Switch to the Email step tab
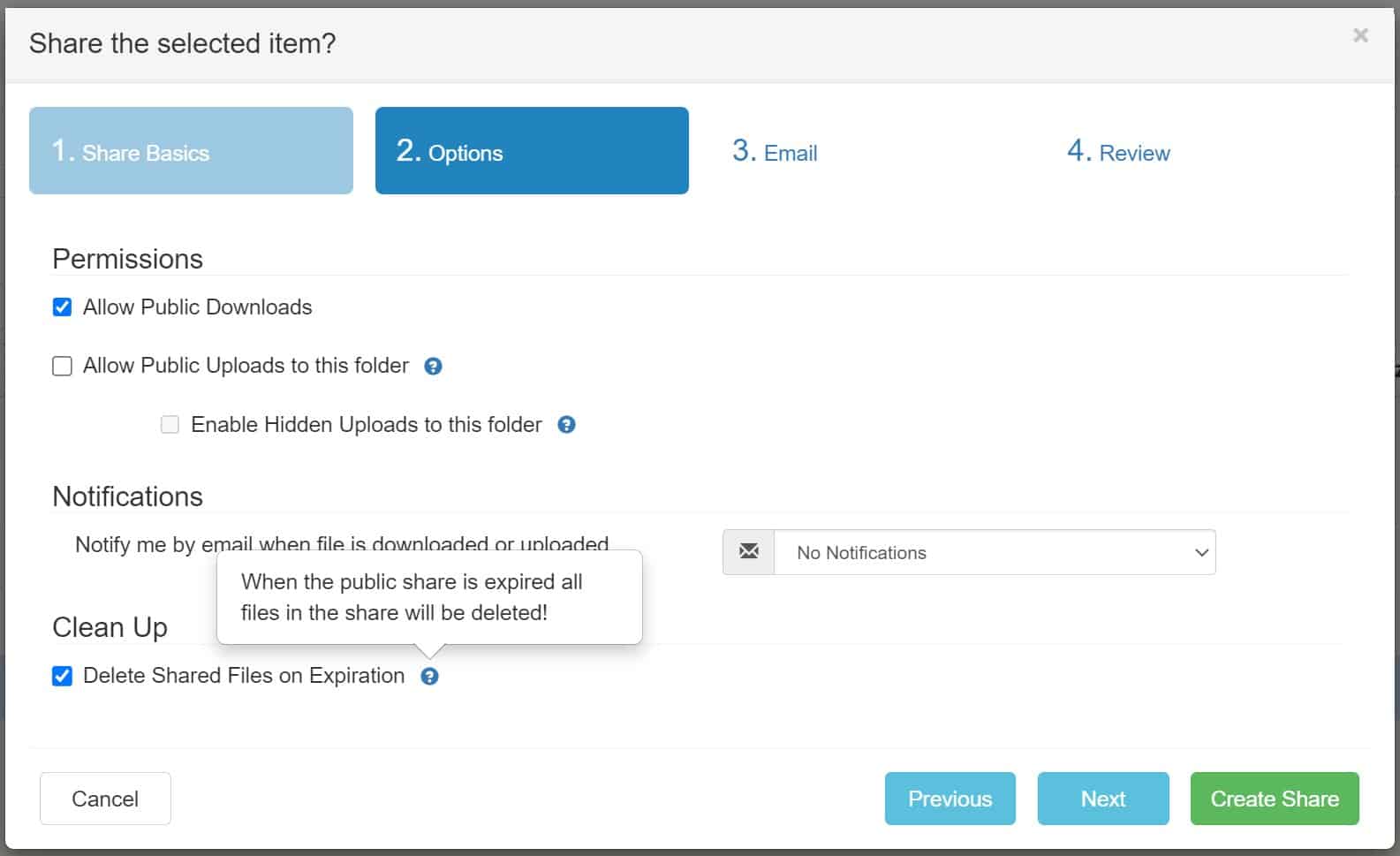The width and height of the screenshot is (1400, 856). [775, 152]
